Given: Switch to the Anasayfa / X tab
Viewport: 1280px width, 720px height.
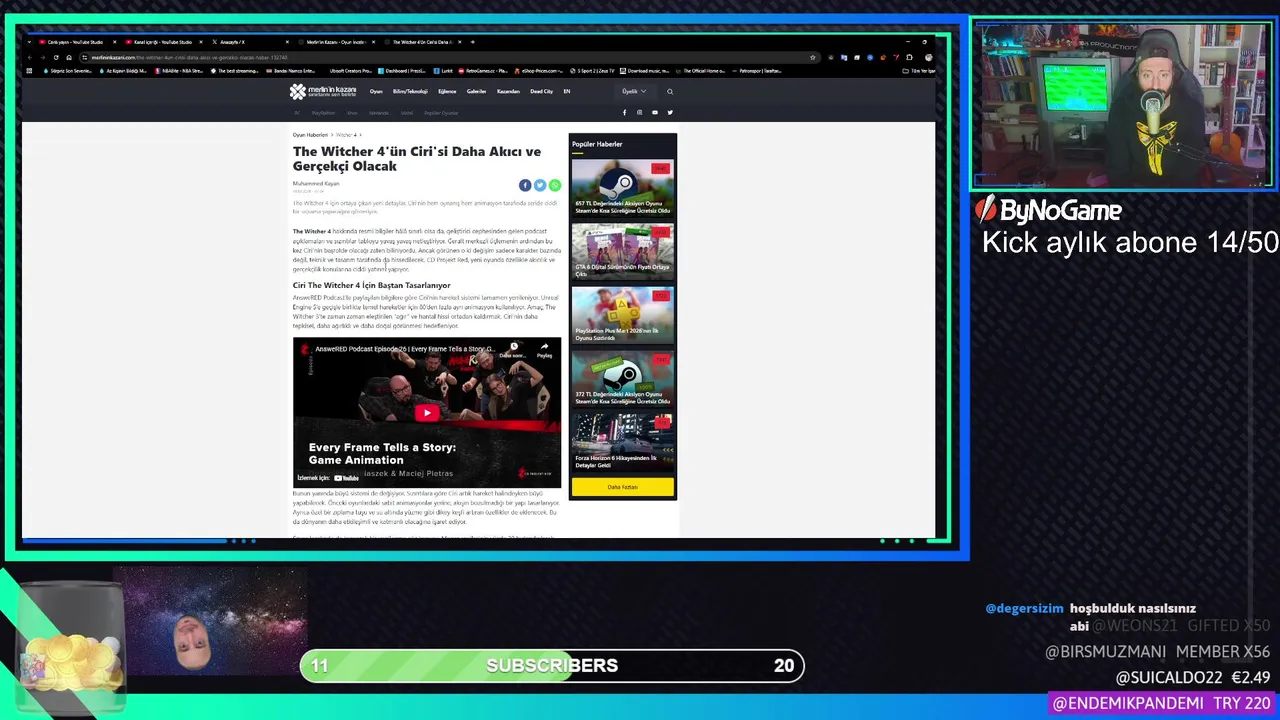Looking at the screenshot, I should point(250,42).
